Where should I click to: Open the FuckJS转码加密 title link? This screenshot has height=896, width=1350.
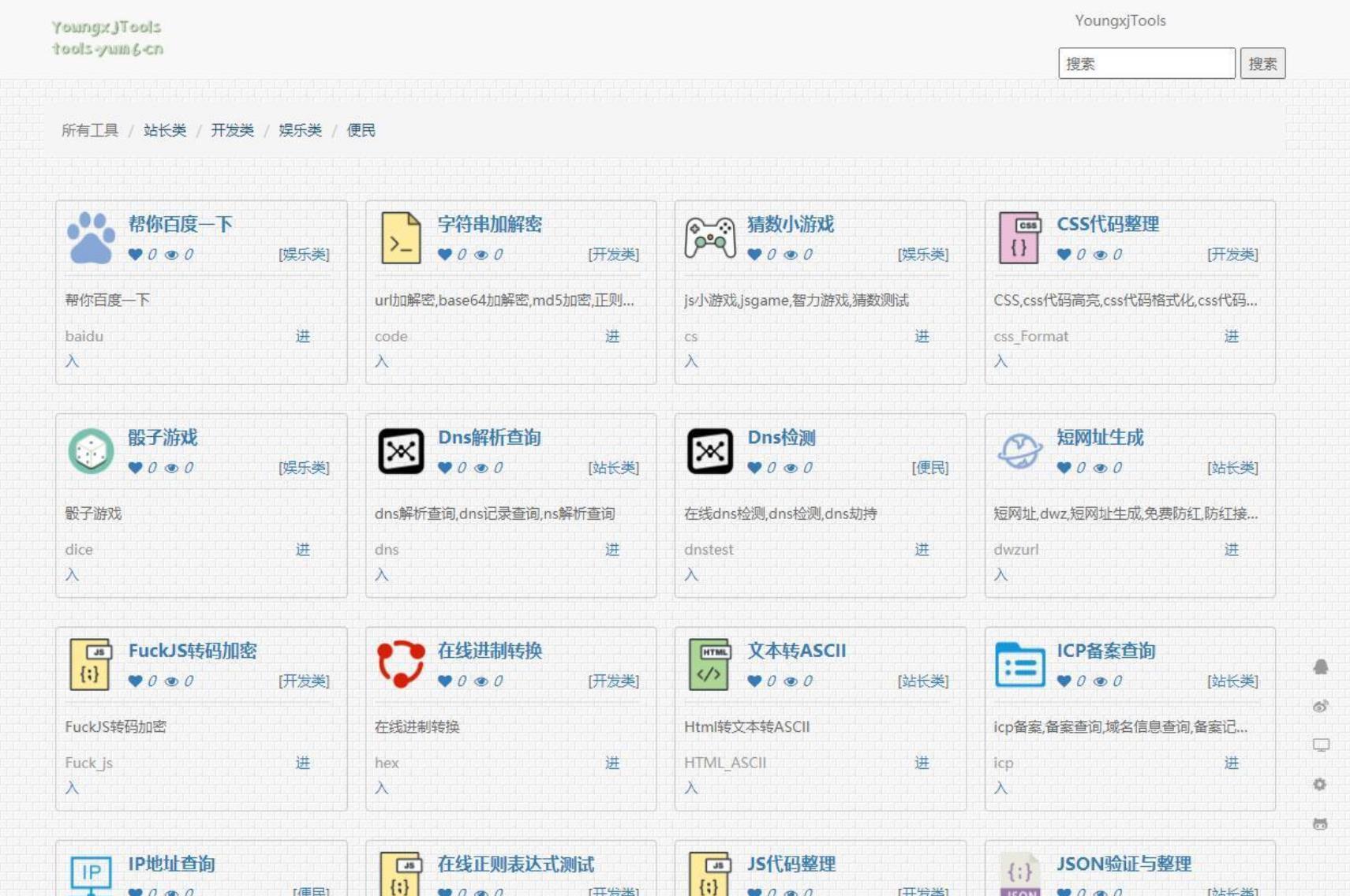[x=193, y=651]
